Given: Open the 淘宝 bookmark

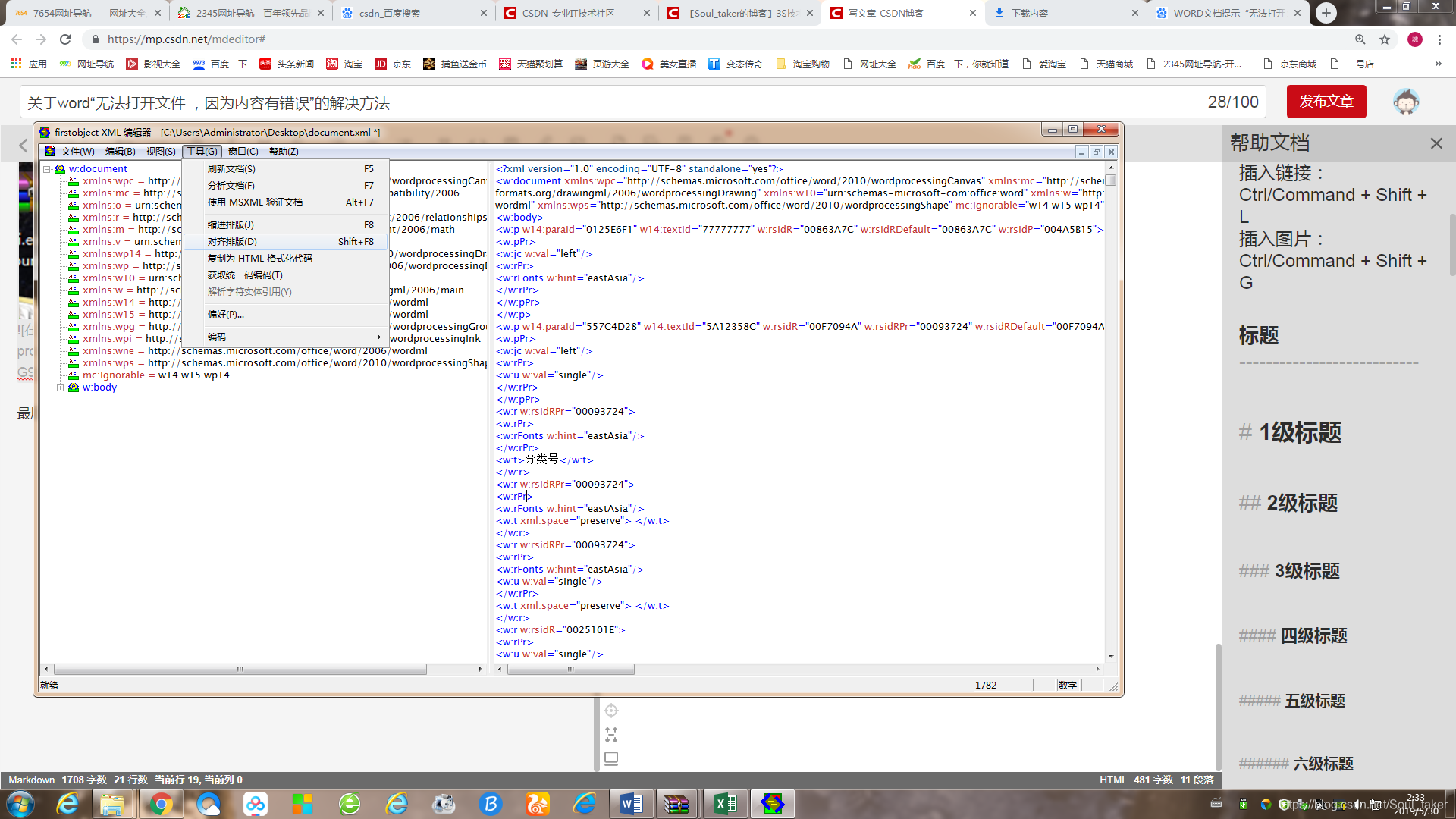Looking at the screenshot, I should click(x=344, y=64).
